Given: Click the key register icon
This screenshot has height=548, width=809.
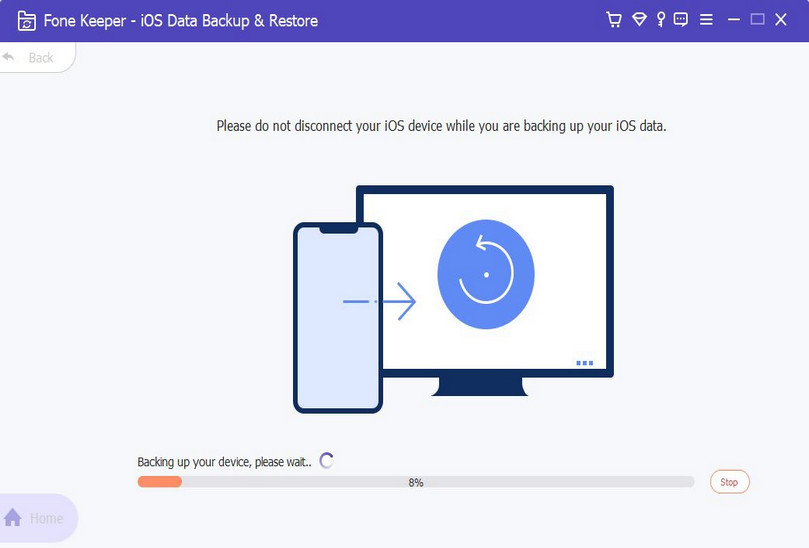Looking at the screenshot, I should (x=661, y=19).
